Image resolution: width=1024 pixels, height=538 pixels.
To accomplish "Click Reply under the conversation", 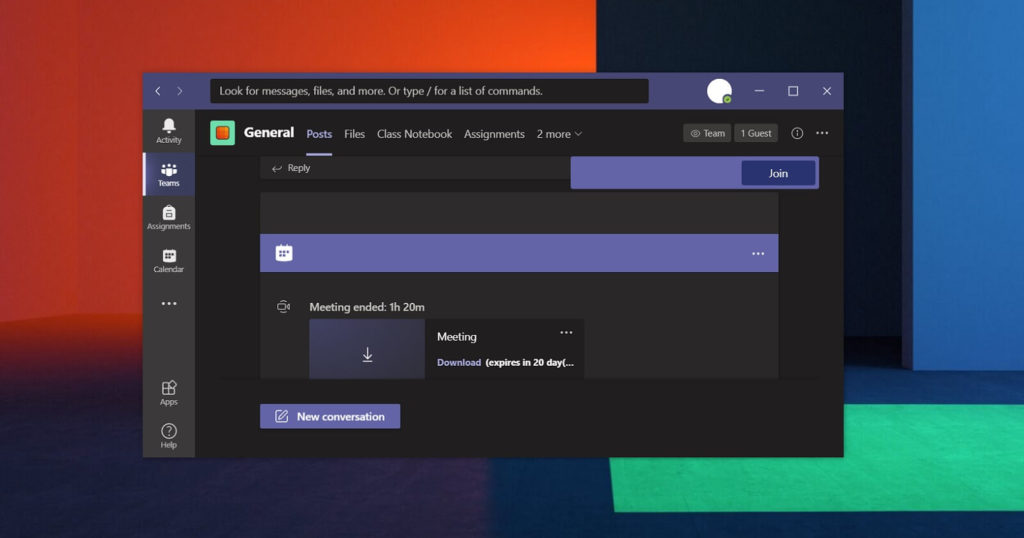I will (291, 168).
